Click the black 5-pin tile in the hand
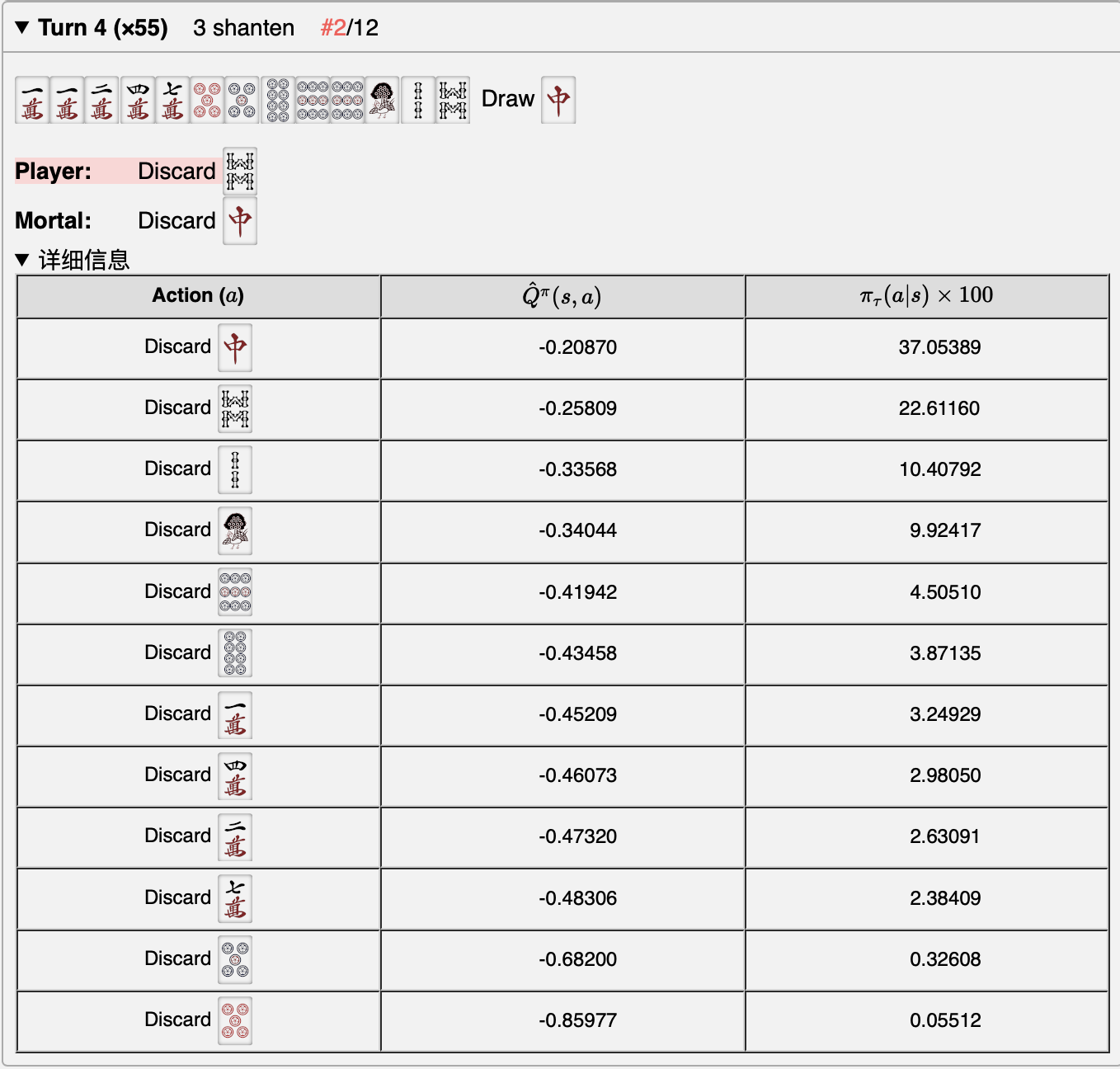 pos(242,101)
